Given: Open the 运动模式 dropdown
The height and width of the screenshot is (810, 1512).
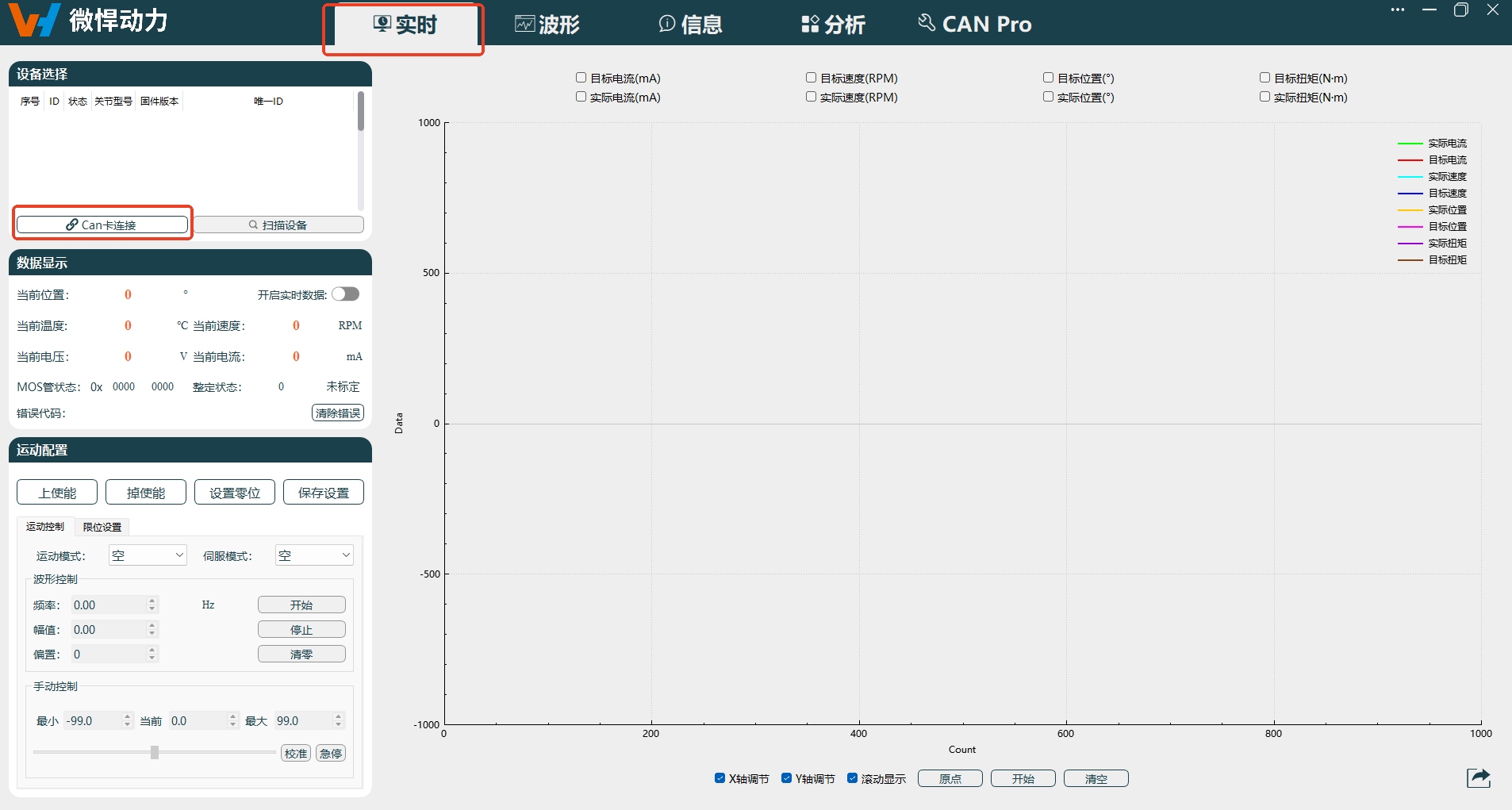Looking at the screenshot, I should 148,555.
